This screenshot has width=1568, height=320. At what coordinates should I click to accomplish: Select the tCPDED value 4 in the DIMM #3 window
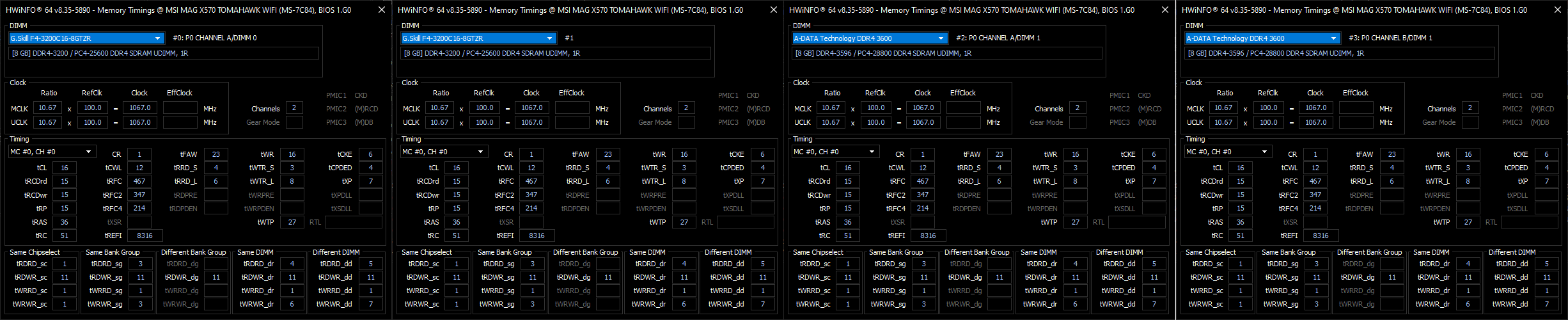[x=1547, y=168]
